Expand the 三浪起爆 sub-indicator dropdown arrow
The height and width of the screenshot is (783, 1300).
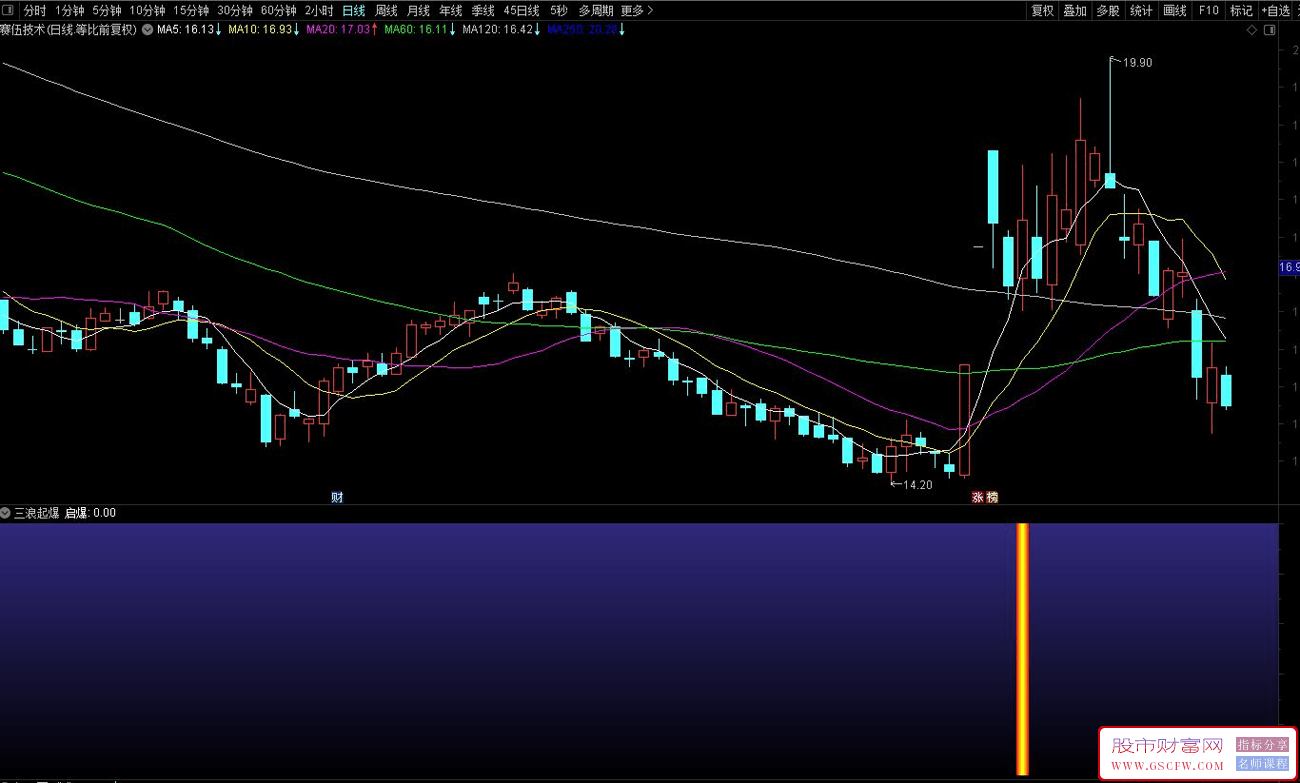coord(6,513)
